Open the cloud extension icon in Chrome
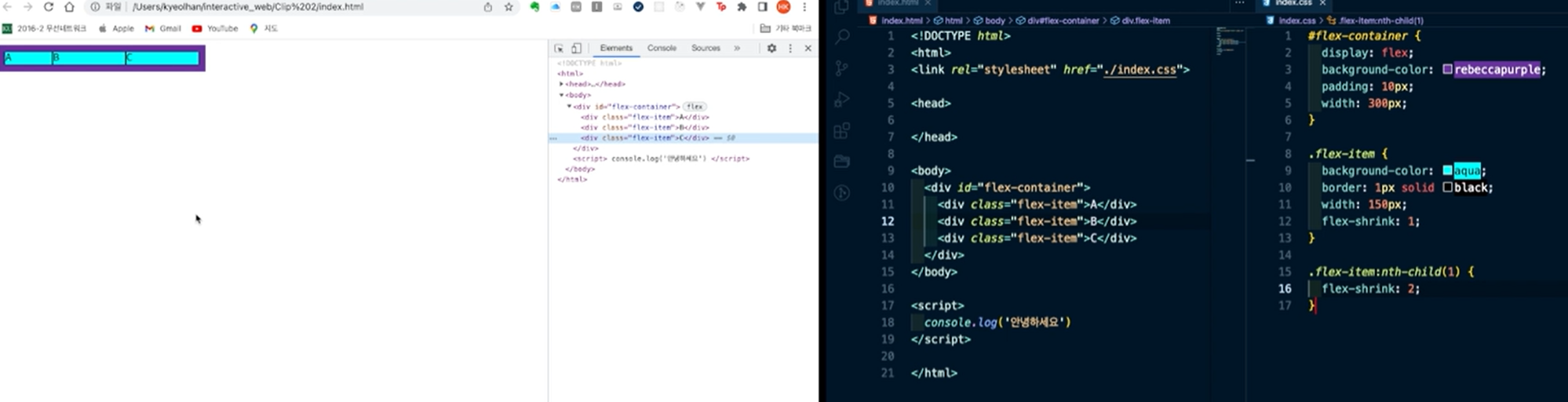Viewport: 1568px width, 402px height. [x=555, y=7]
